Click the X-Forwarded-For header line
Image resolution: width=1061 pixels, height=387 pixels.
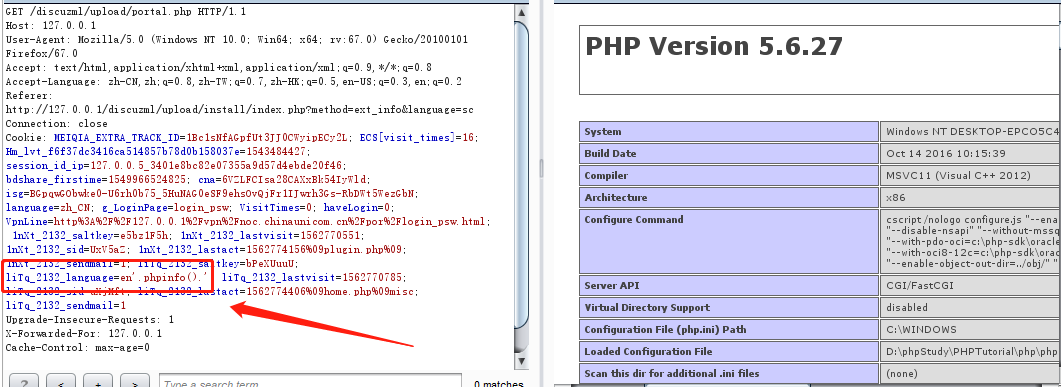84,334
